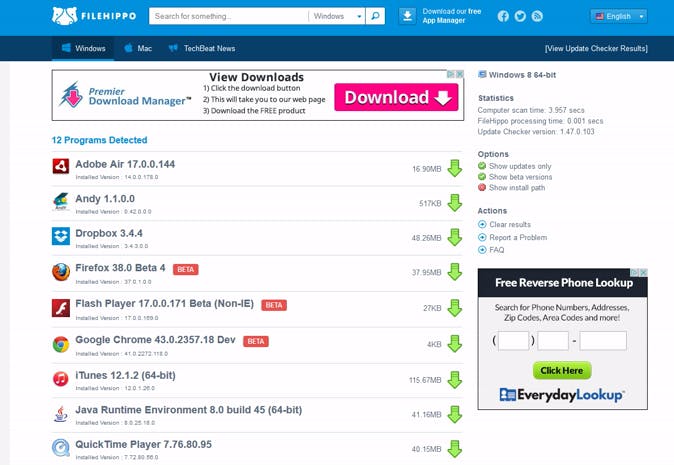Click Report a Problem action

(x=512, y=237)
